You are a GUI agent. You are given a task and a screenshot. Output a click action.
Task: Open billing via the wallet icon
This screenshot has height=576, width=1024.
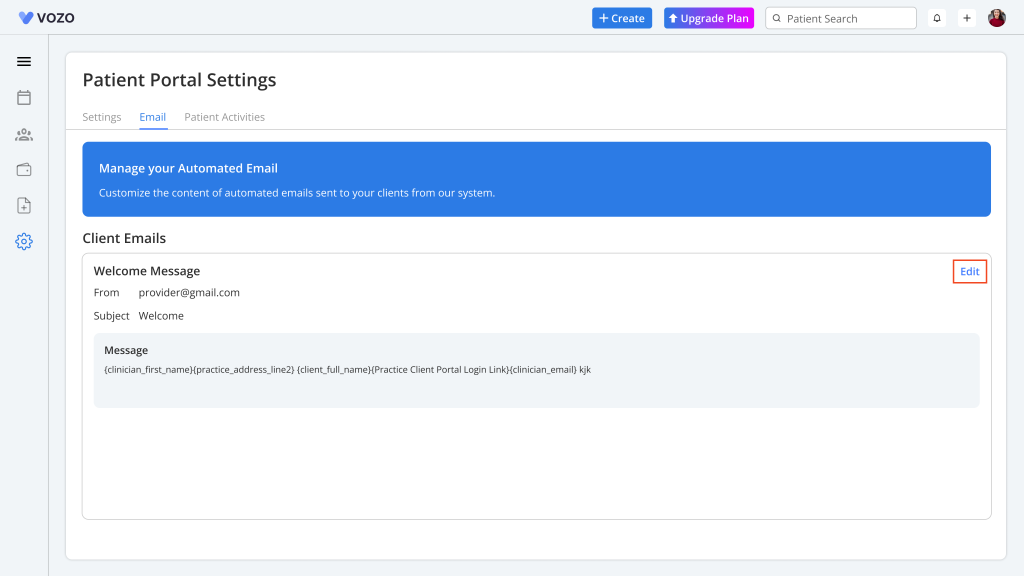coord(24,170)
